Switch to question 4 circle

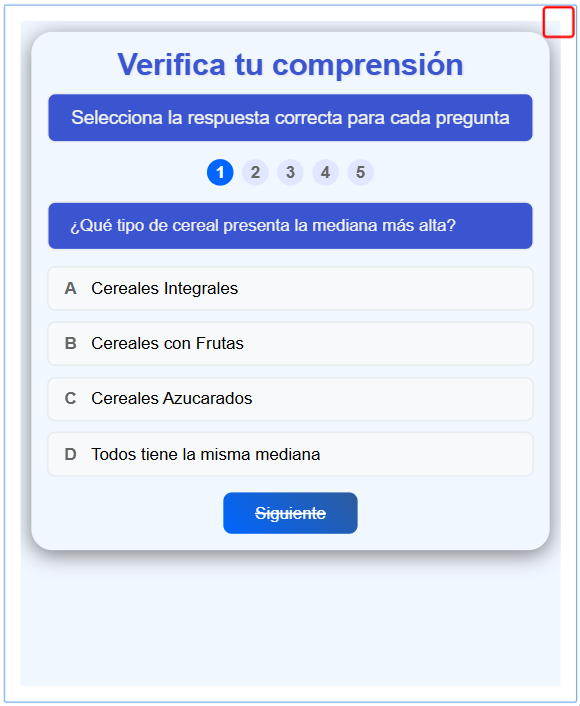(326, 172)
